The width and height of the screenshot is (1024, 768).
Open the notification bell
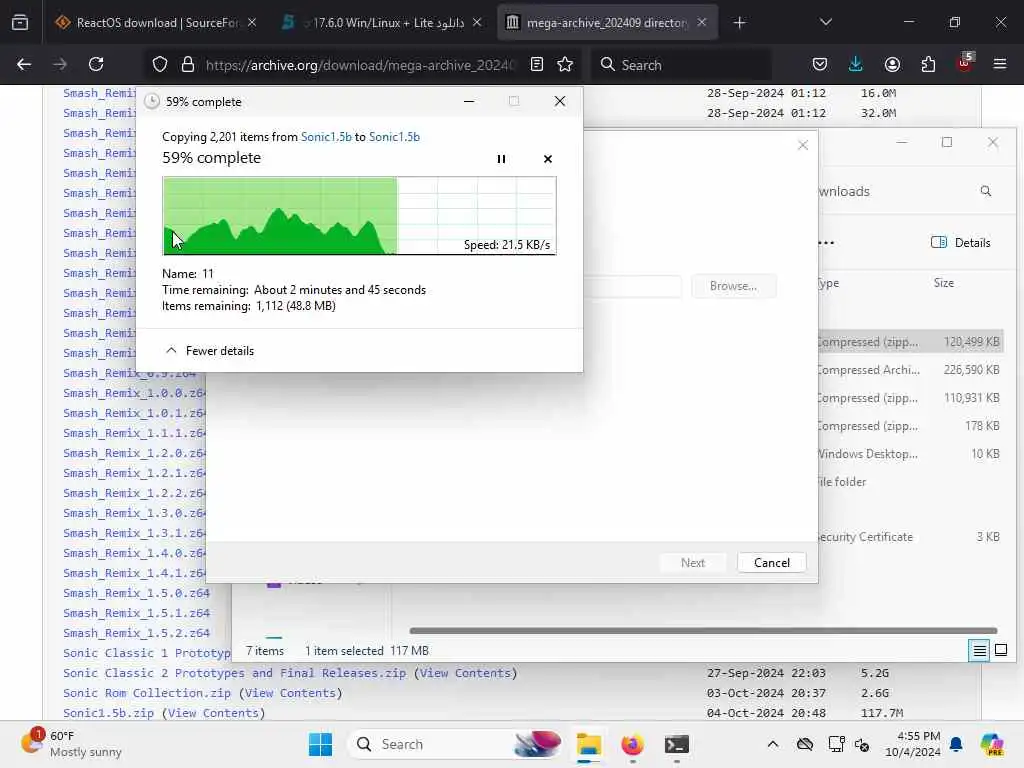click(956, 744)
